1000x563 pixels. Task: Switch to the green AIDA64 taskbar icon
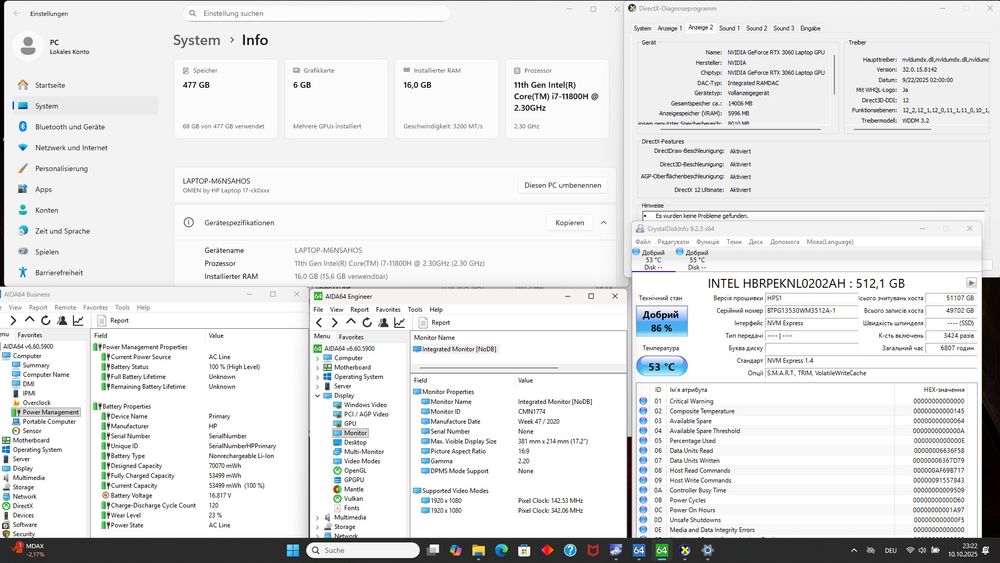662,550
